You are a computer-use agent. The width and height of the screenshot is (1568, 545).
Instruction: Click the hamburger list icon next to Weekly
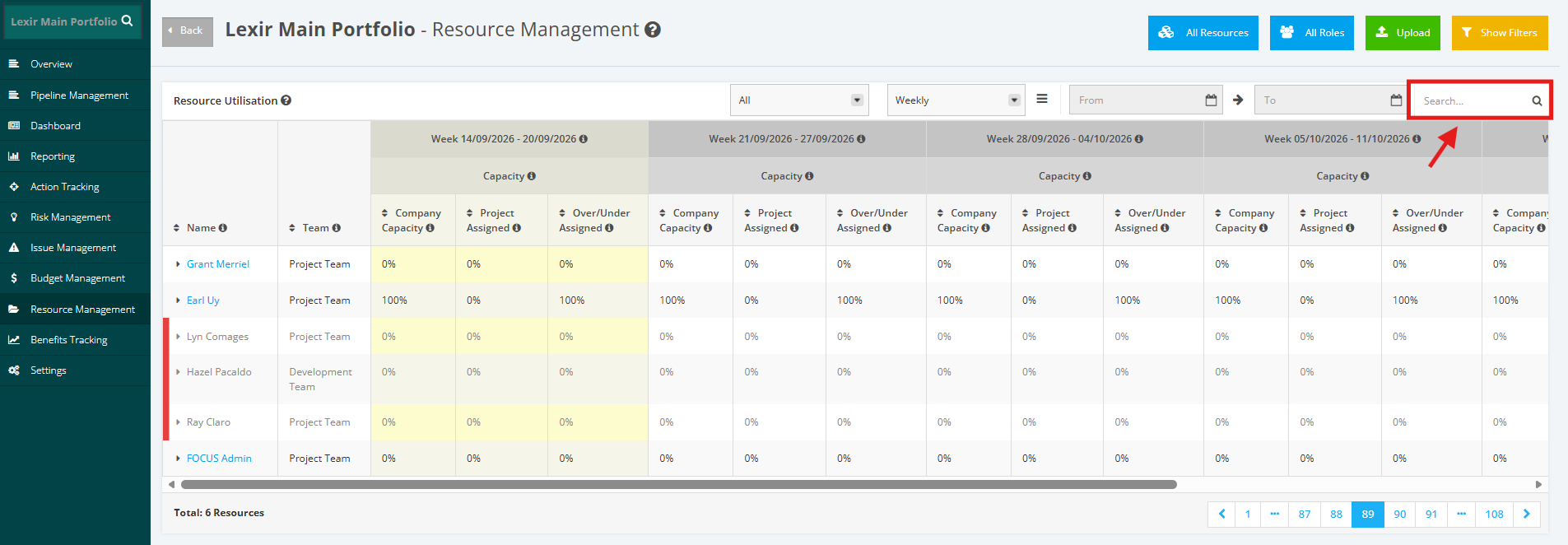1042,99
